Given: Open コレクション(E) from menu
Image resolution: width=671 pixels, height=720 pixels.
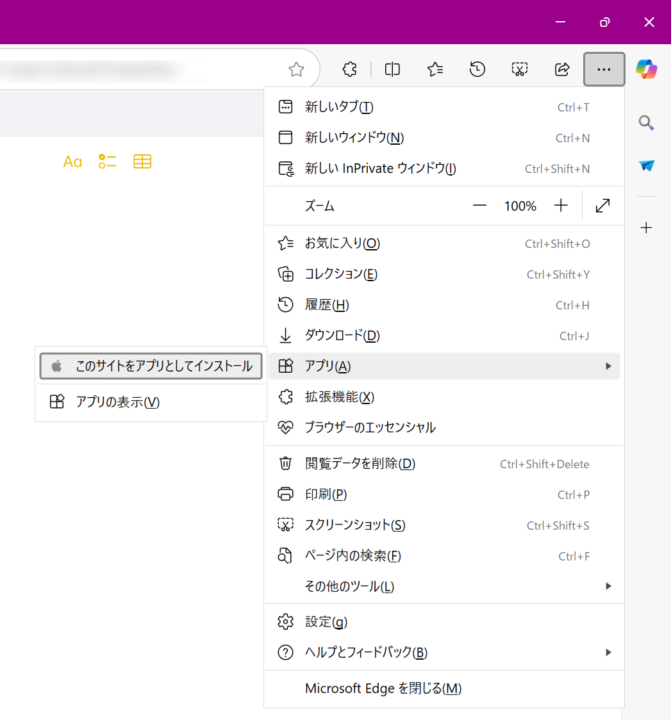Looking at the screenshot, I should [x=444, y=274].
